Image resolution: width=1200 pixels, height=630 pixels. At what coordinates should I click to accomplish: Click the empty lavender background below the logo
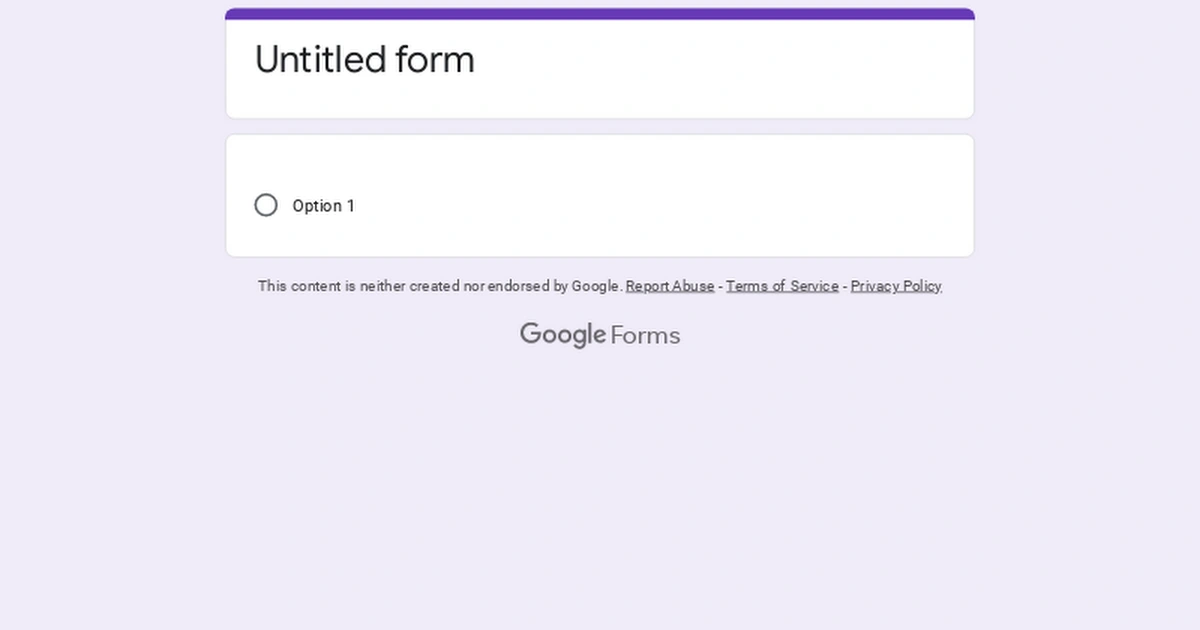[600, 480]
